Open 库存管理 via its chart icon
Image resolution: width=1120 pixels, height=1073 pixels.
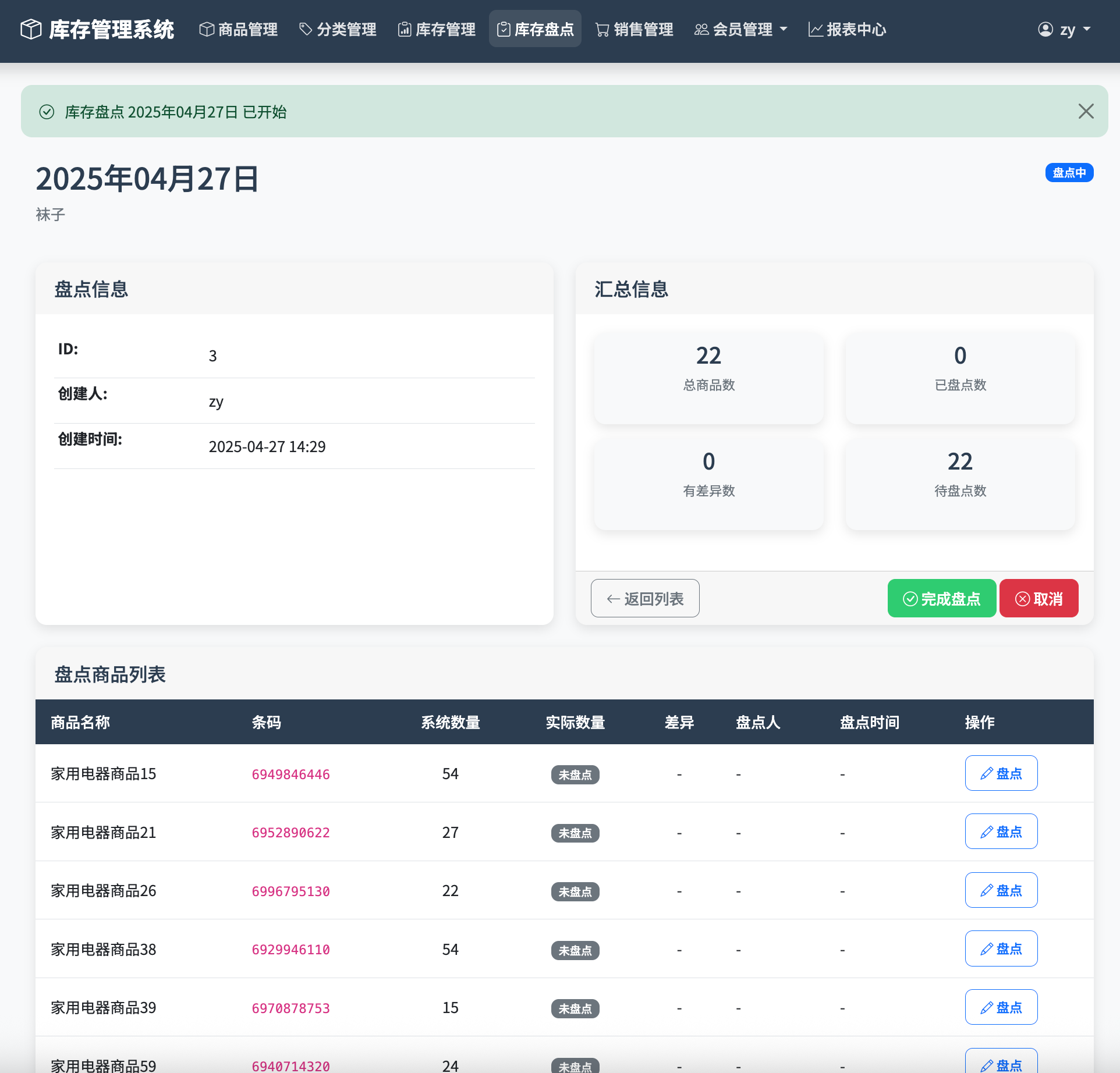pos(405,29)
